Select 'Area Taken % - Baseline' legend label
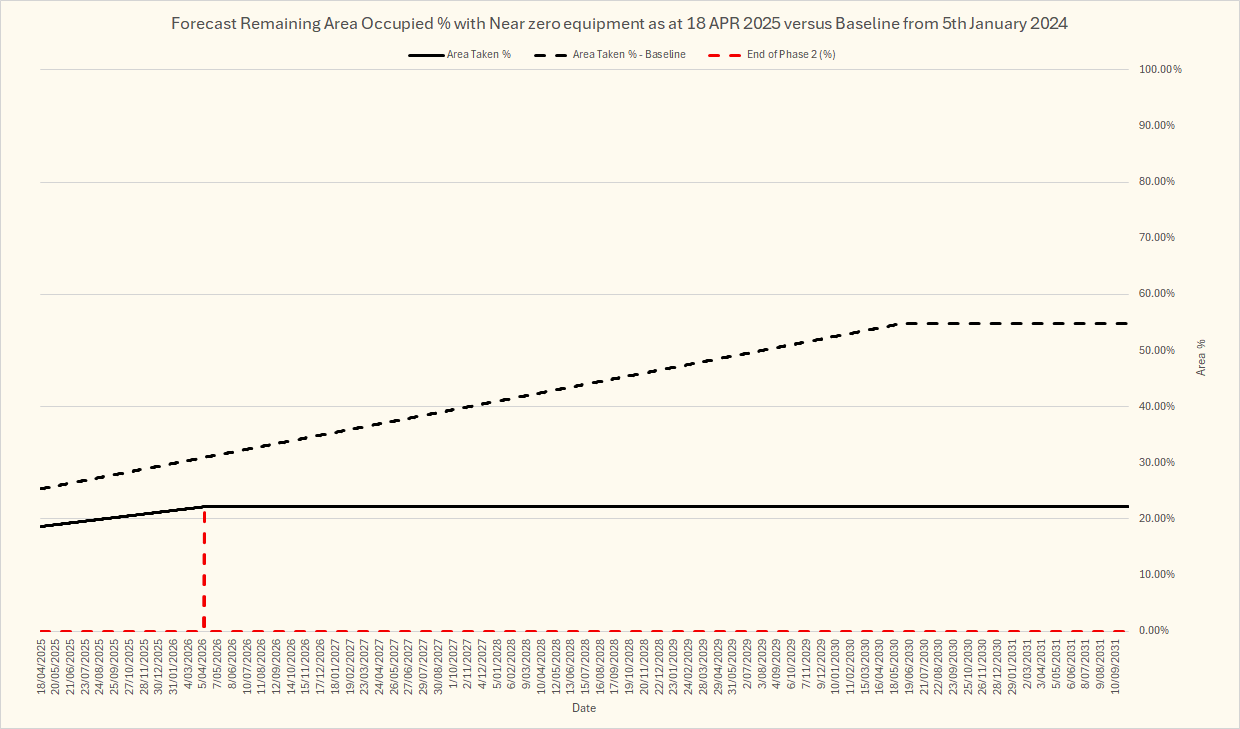Viewport: 1240px width, 729px height. pyautogui.click(x=628, y=54)
